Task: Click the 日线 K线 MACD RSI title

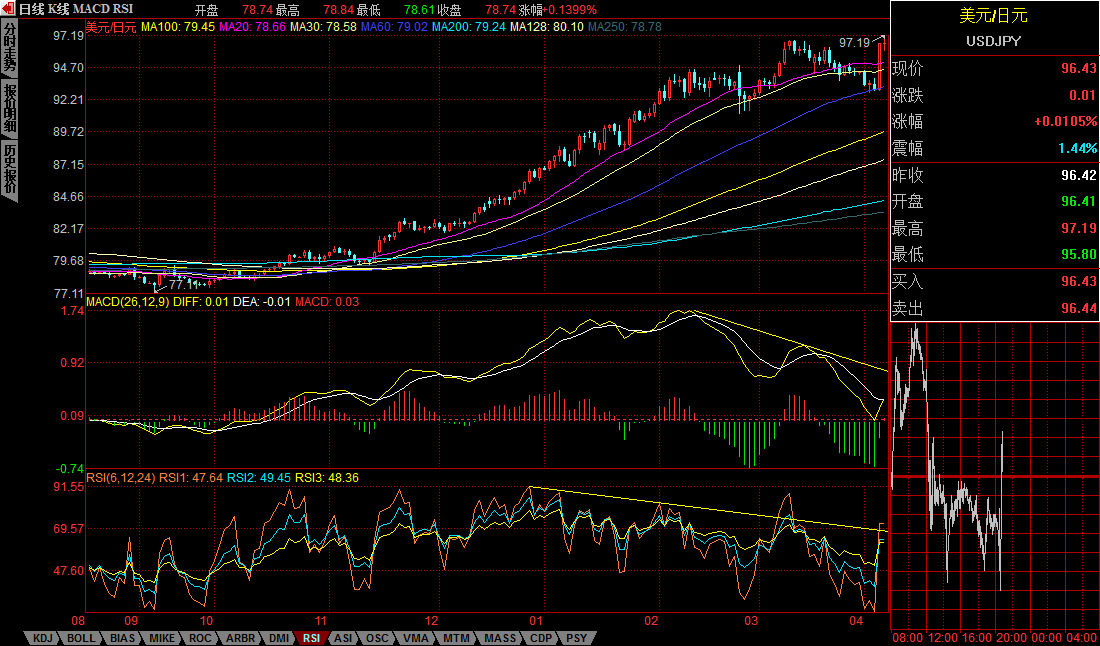Action: pos(76,9)
